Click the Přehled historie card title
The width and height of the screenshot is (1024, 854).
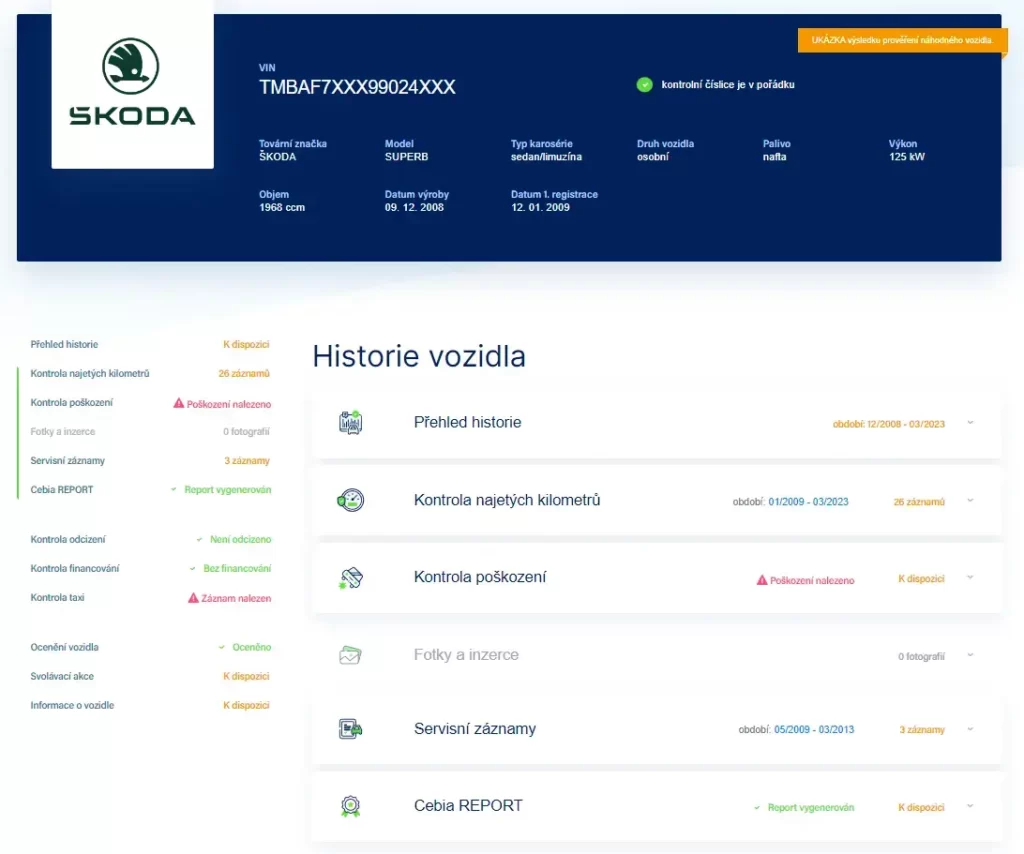click(x=468, y=422)
